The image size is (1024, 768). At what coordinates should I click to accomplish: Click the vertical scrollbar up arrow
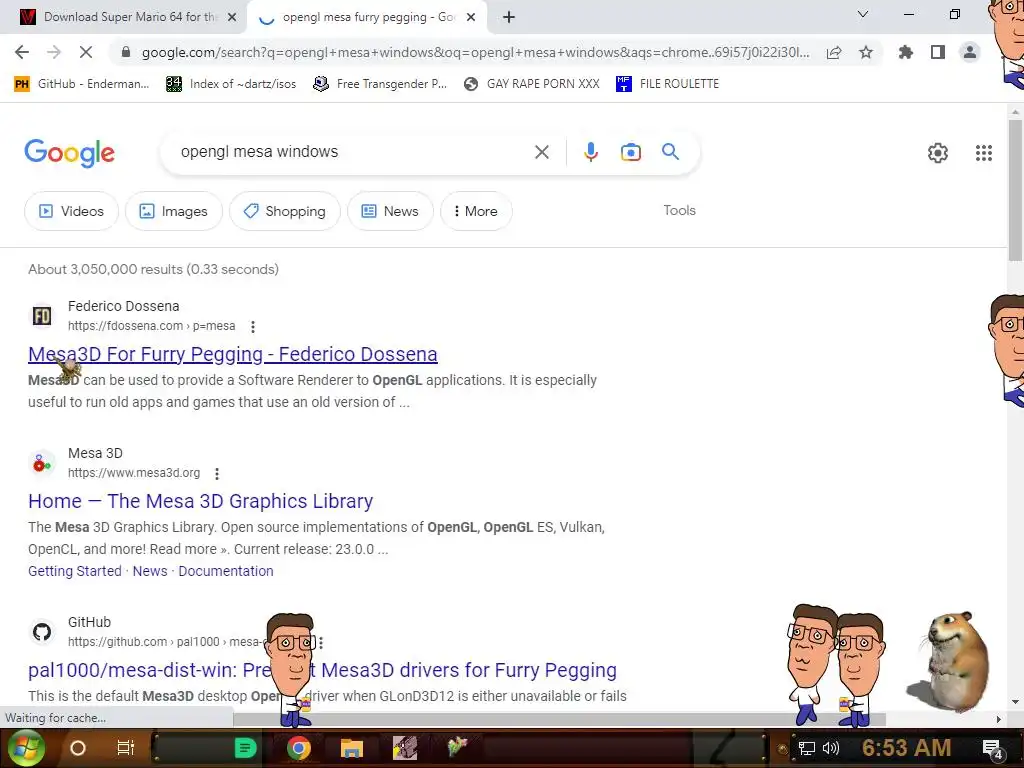(1015, 112)
